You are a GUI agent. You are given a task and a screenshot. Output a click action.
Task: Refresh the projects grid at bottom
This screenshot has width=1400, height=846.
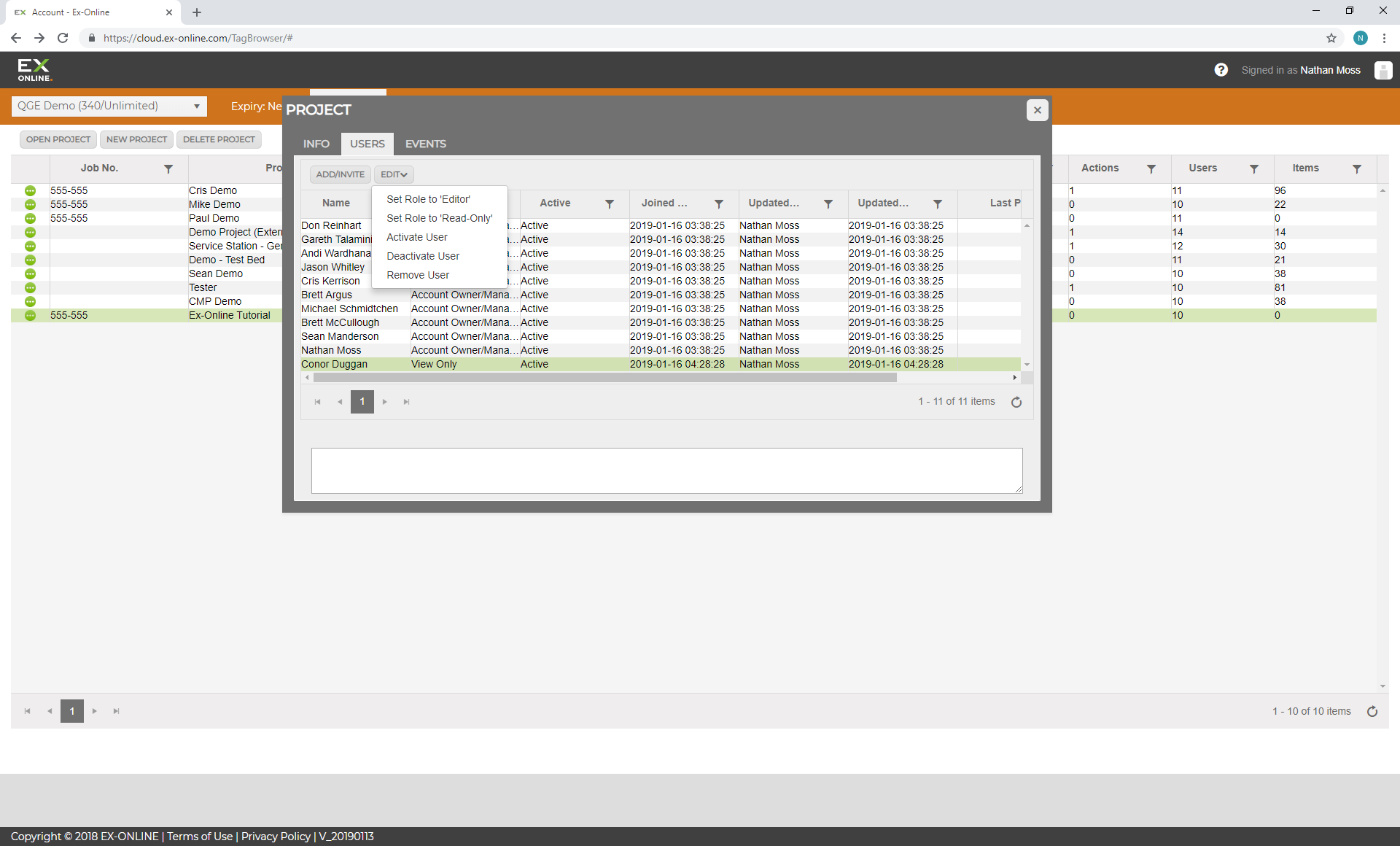click(x=1372, y=712)
